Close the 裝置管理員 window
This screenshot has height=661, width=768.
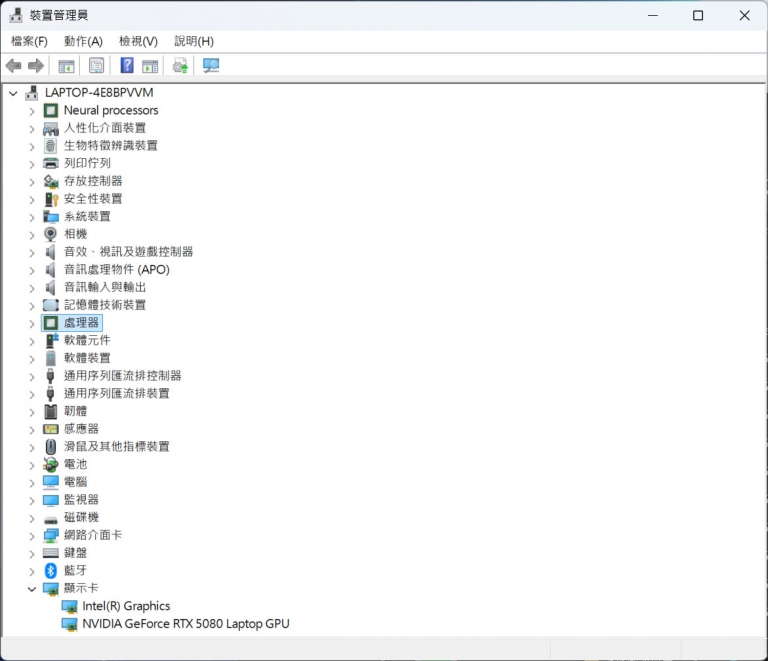coord(744,16)
